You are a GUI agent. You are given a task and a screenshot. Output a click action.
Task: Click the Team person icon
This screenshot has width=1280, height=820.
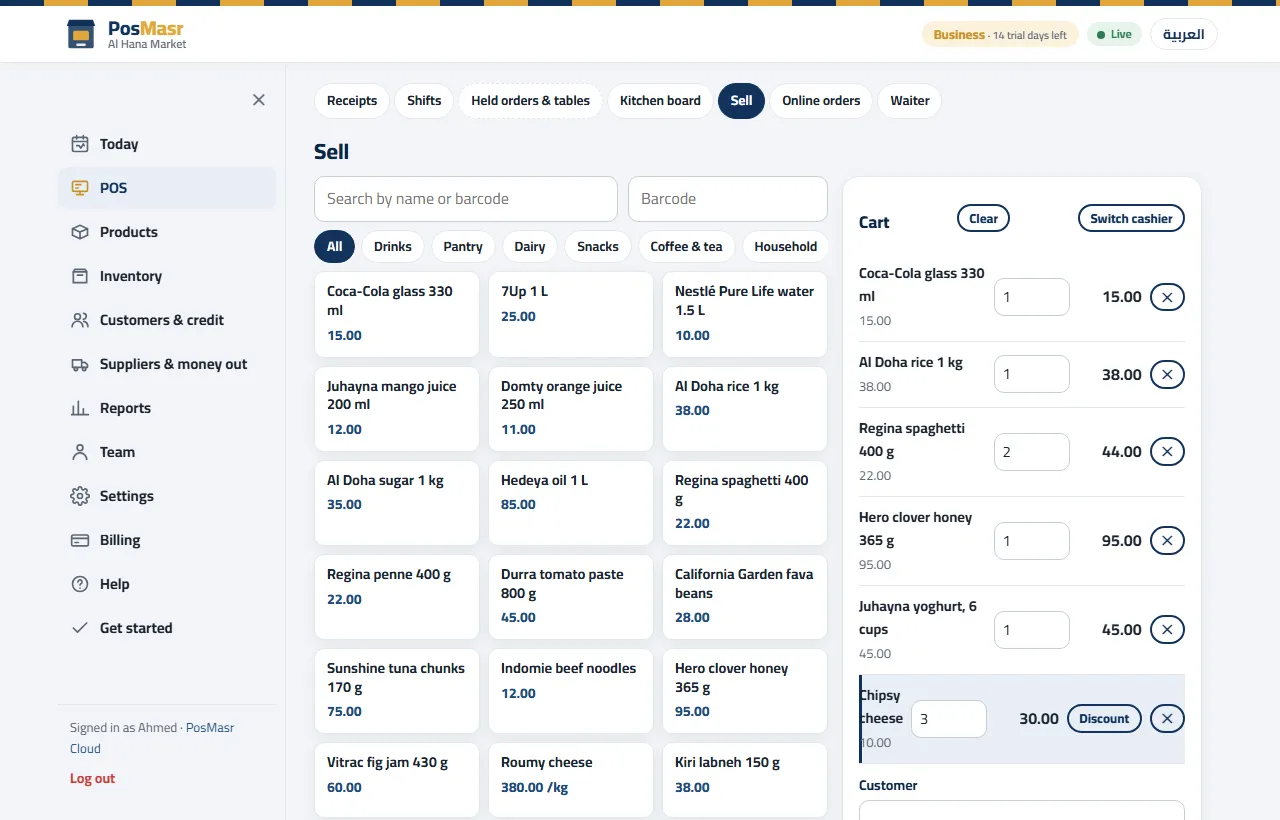pyautogui.click(x=80, y=452)
